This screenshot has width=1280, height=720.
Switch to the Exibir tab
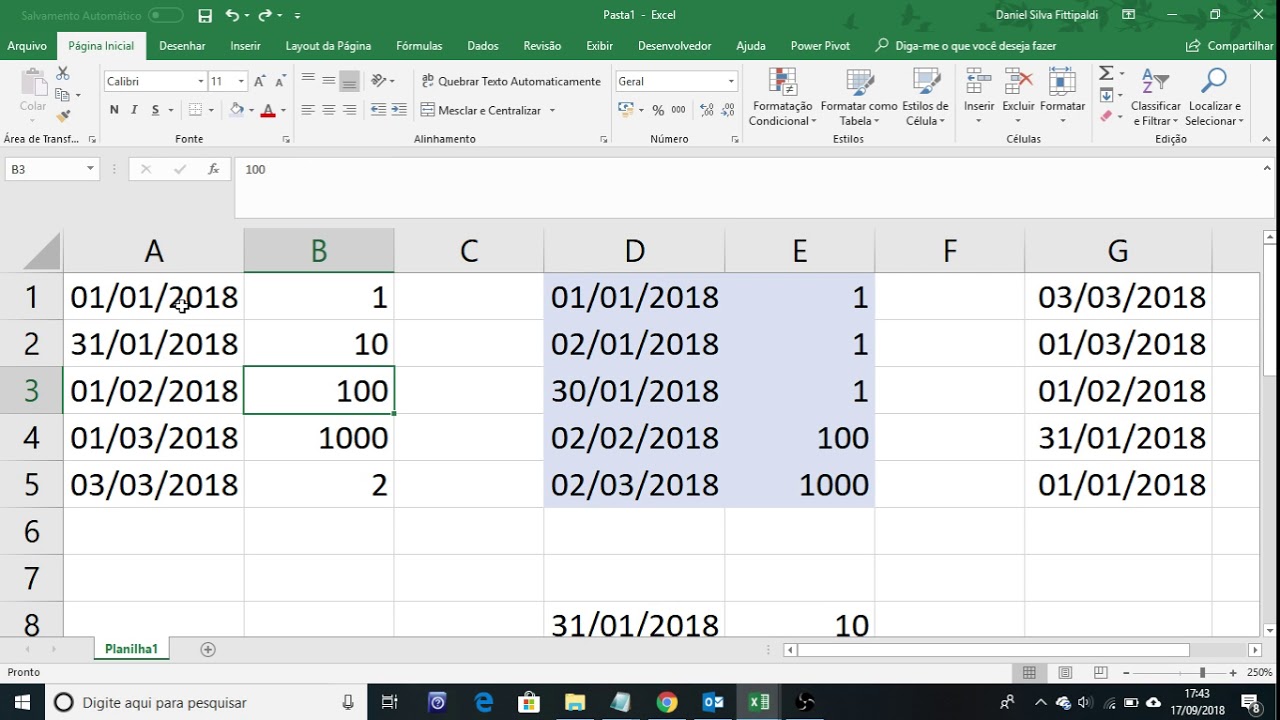pyautogui.click(x=599, y=46)
